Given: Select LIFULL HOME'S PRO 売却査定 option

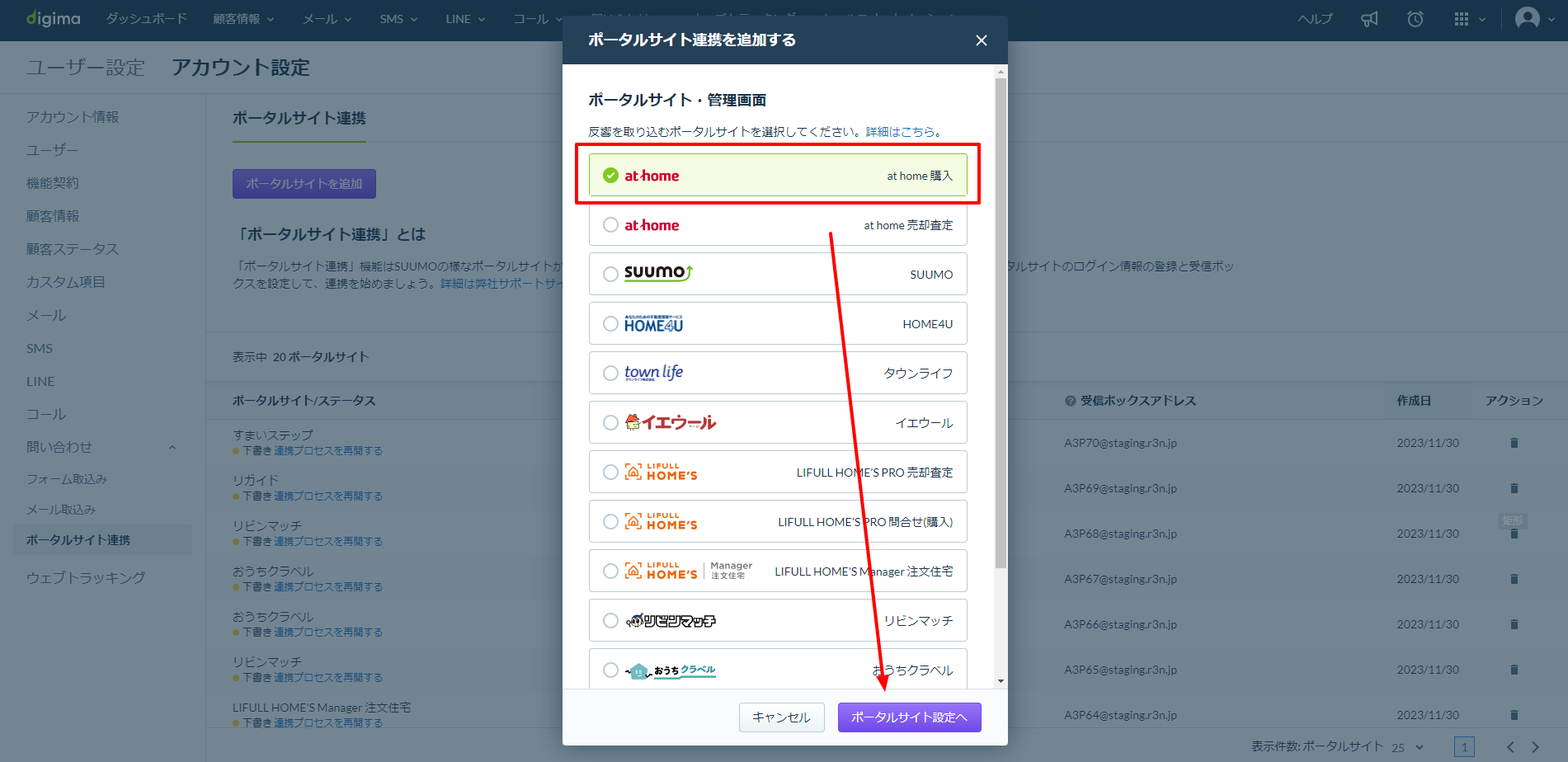Looking at the screenshot, I should coord(778,472).
